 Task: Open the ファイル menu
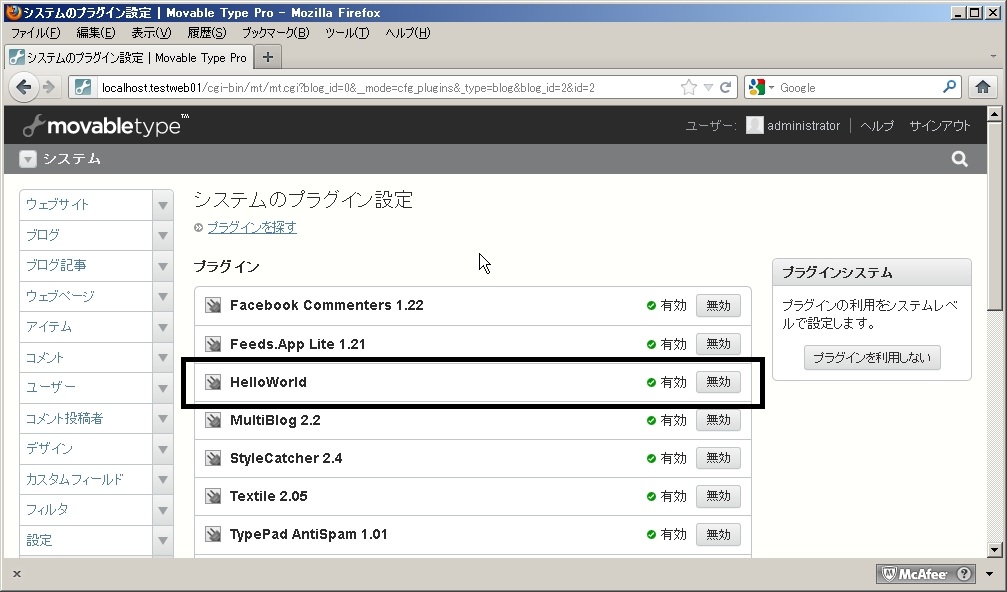pyautogui.click(x=36, y=33)
